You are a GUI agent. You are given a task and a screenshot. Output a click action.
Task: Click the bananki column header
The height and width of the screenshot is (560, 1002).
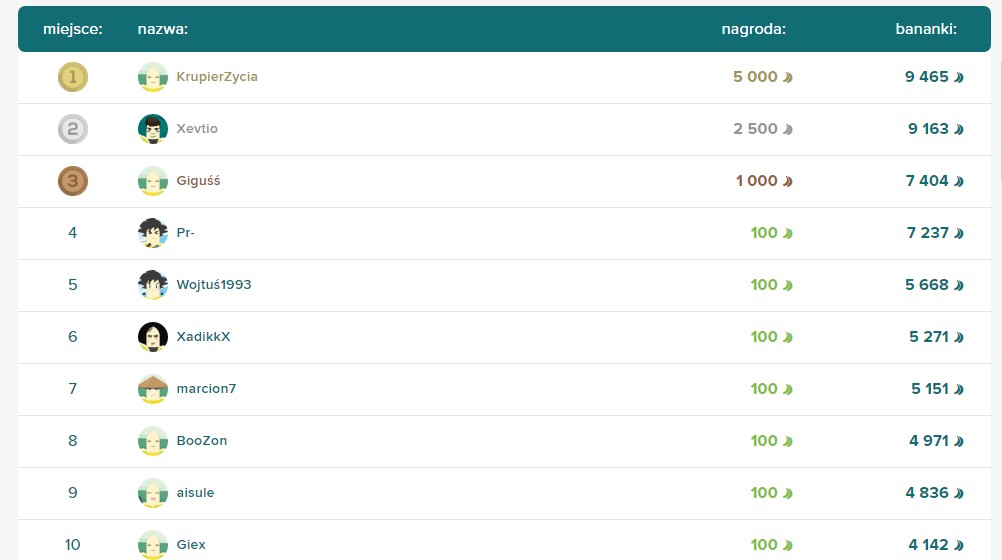(x=926, y=29)
